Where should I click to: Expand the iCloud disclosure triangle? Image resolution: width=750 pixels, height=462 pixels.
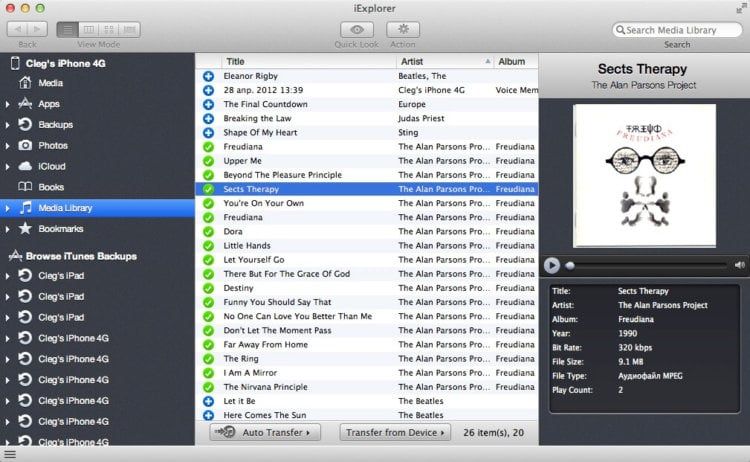[7, 166]
